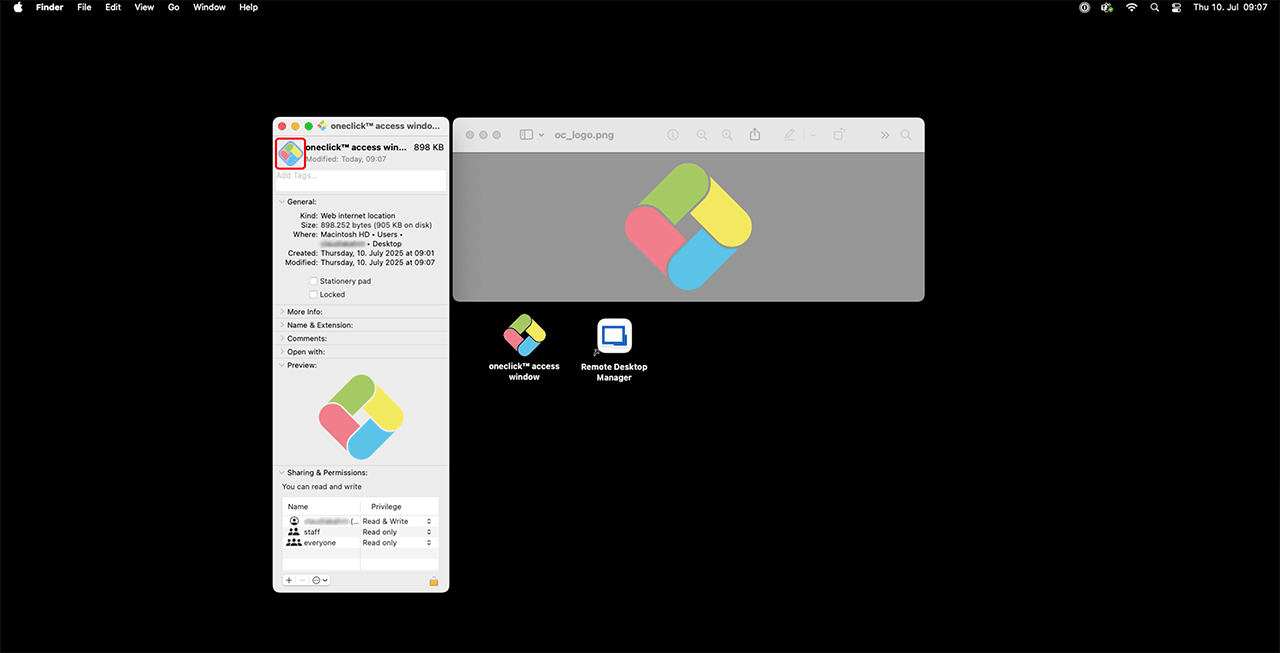Click the plus button to add a user

pos(289,580)
